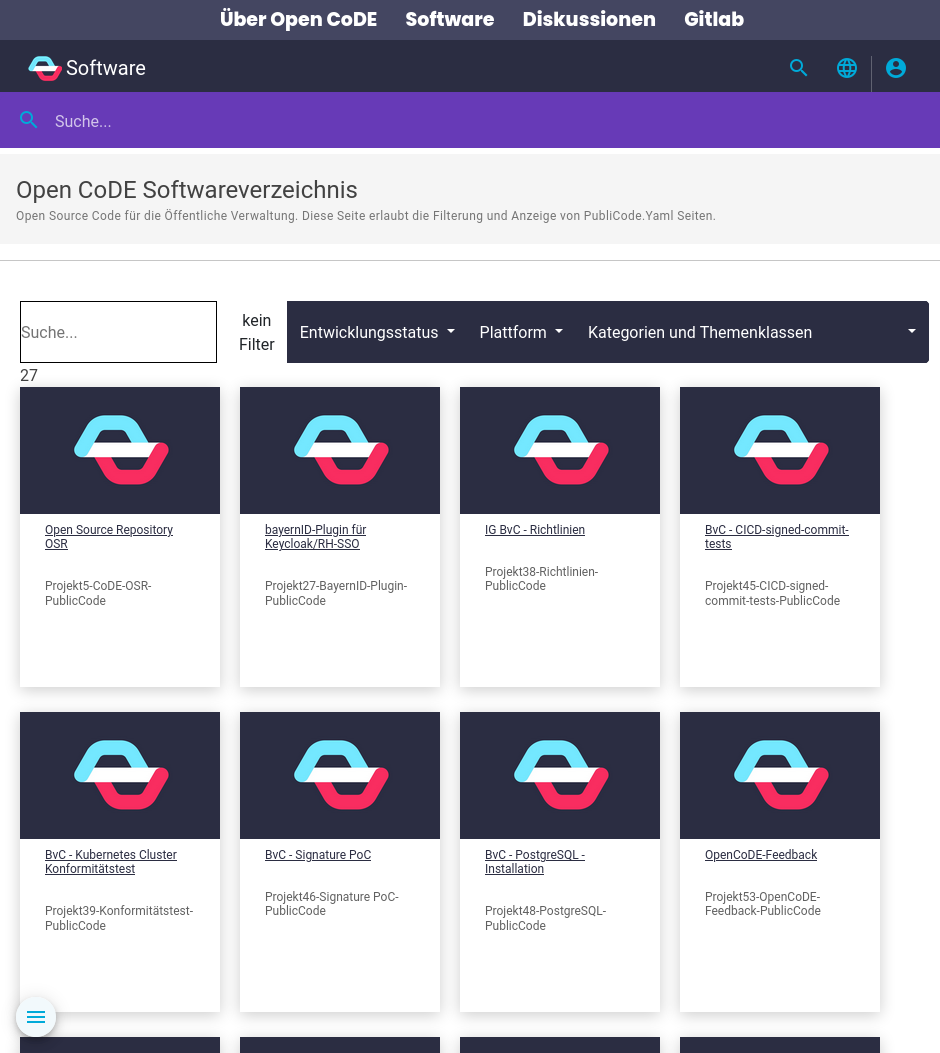Open the IG BvC - Richtlinien link

pos(535,530)
